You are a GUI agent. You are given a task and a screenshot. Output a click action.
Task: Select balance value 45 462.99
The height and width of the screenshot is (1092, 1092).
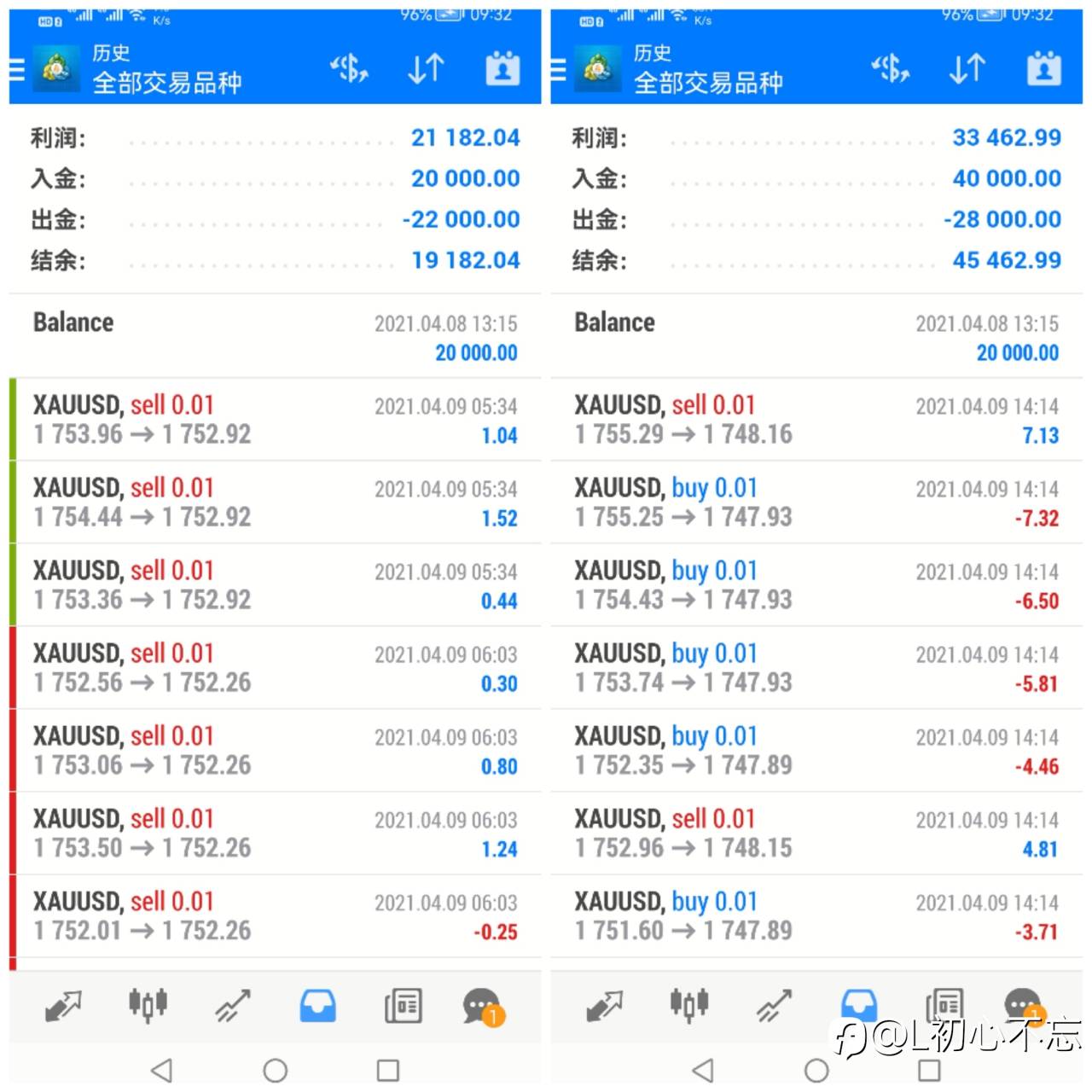(1007, 260)
